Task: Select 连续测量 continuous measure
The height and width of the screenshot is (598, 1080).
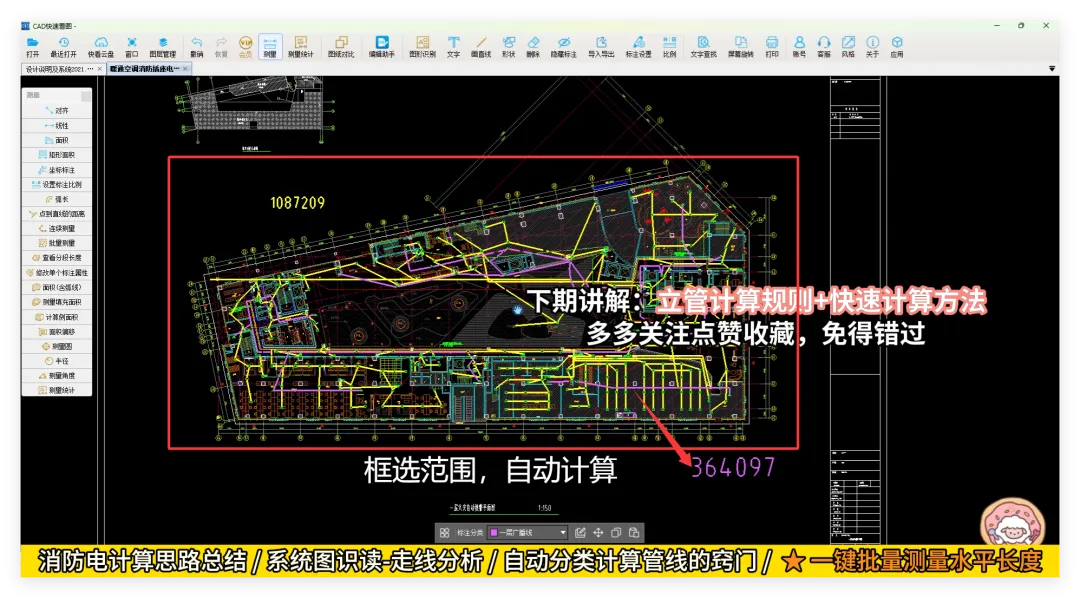Action: click(56, 229)
